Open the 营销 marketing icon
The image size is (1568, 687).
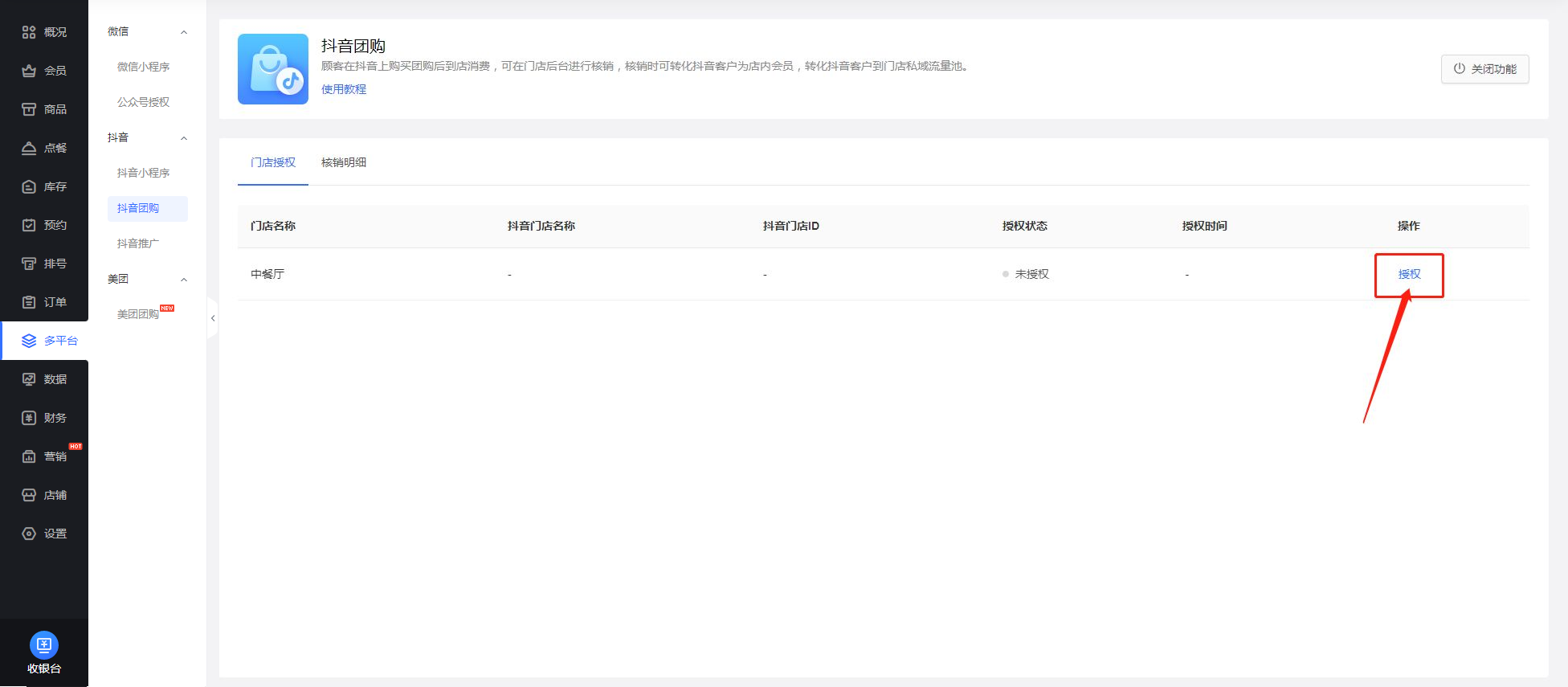(x=29, y=456)
